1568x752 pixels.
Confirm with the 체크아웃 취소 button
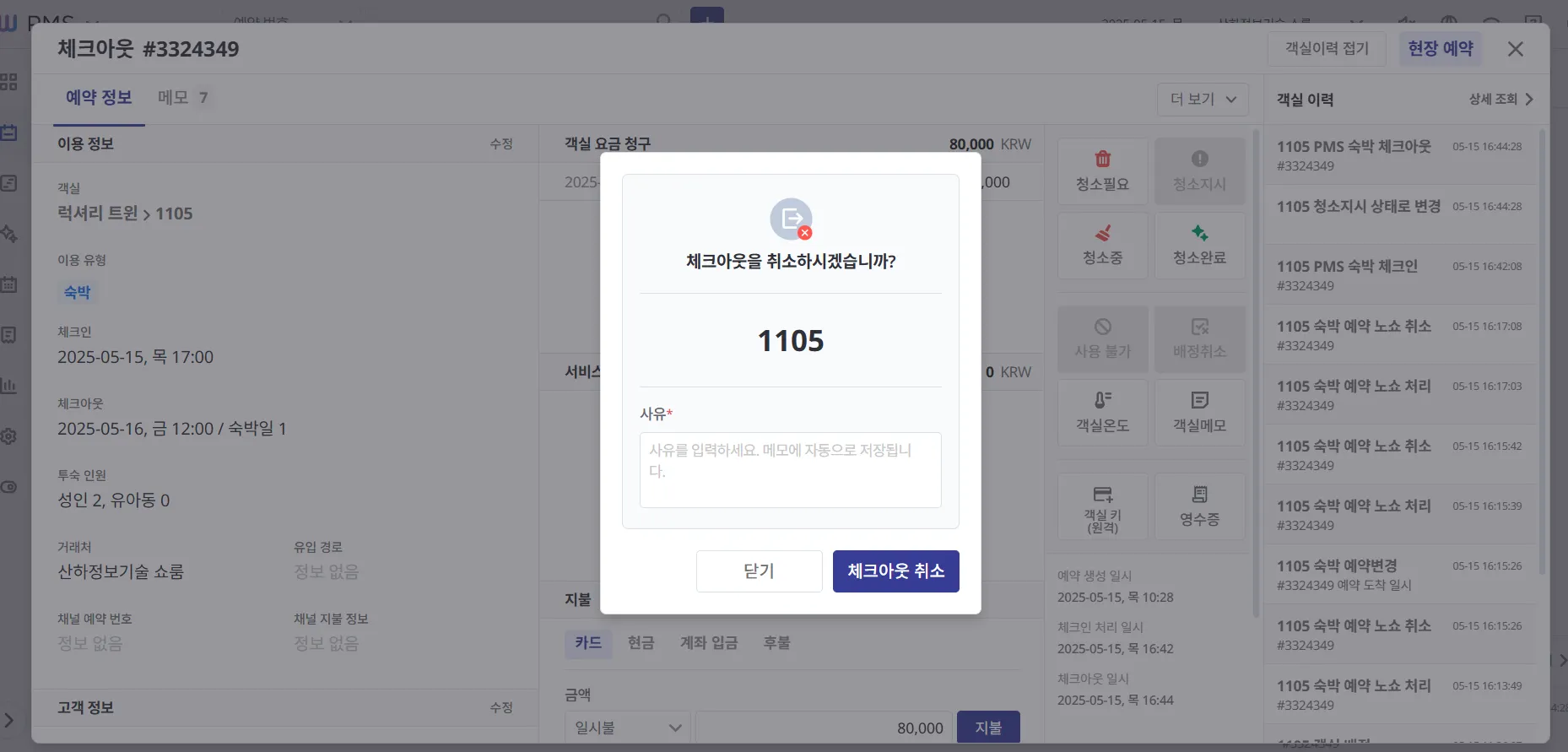coord(896,571)
